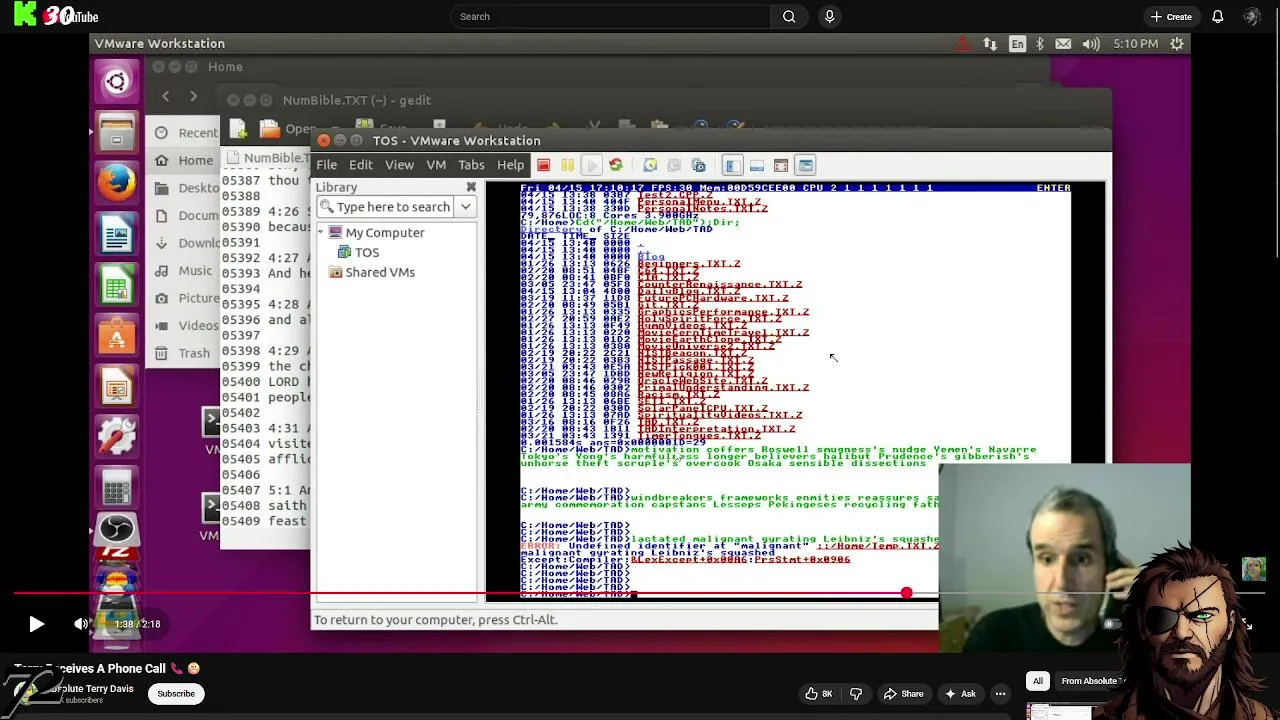The image size is (1280, 720).
Task: Open OBS Studio from the launcher
Action: [117, 529]
